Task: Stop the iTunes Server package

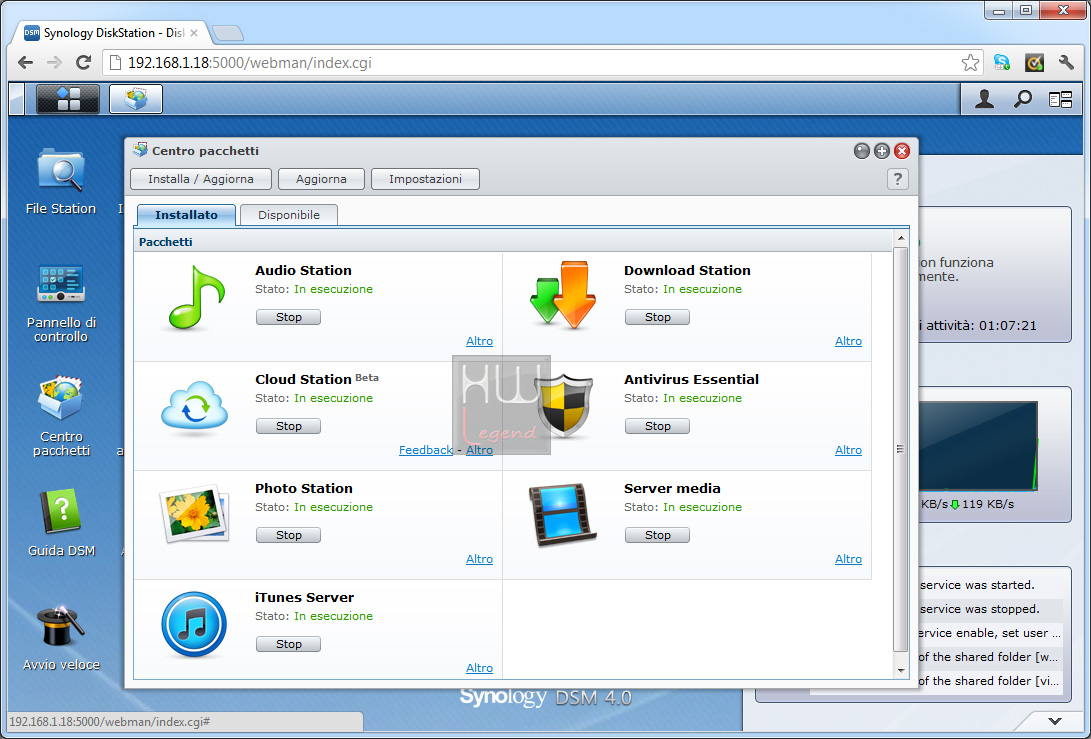Action: click(289, 644)
